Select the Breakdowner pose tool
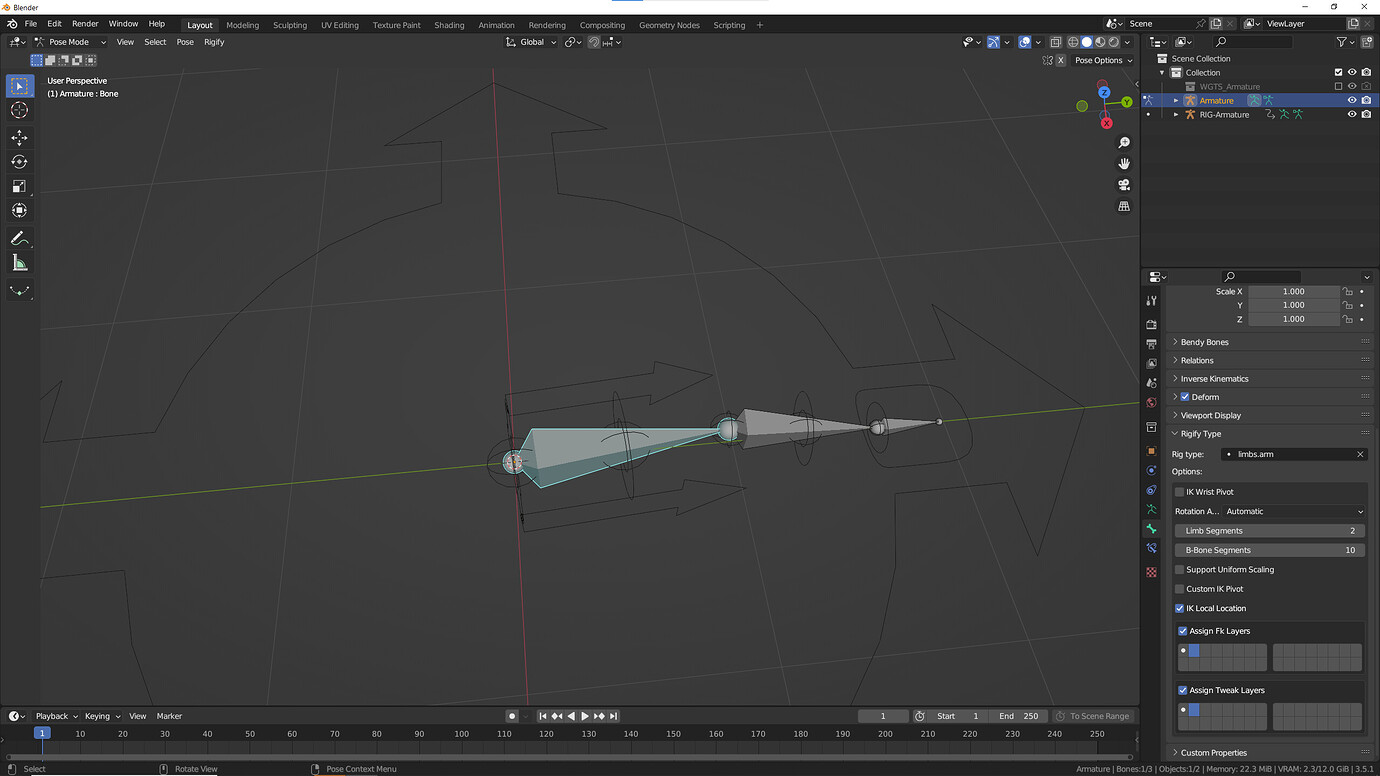Screen dimensions: 1380x776 (19, 291)
